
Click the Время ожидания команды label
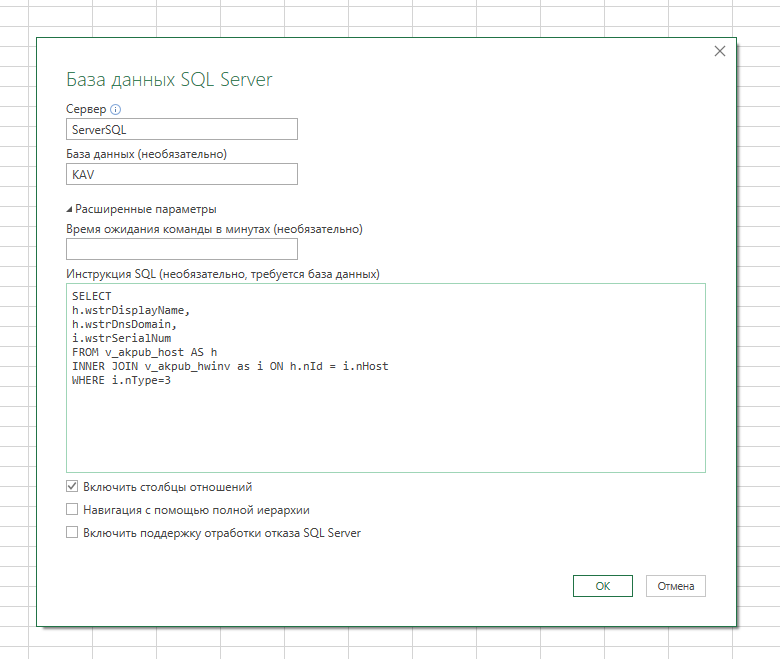pos(214,229)
